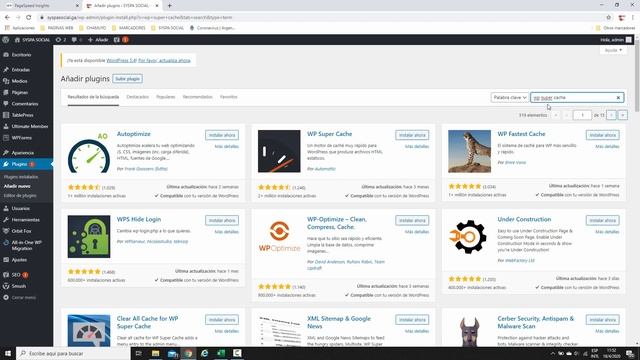This screenshot has width=640, height=360.
Task: Open TablePress in the sidebar
Action: [22, 115]
